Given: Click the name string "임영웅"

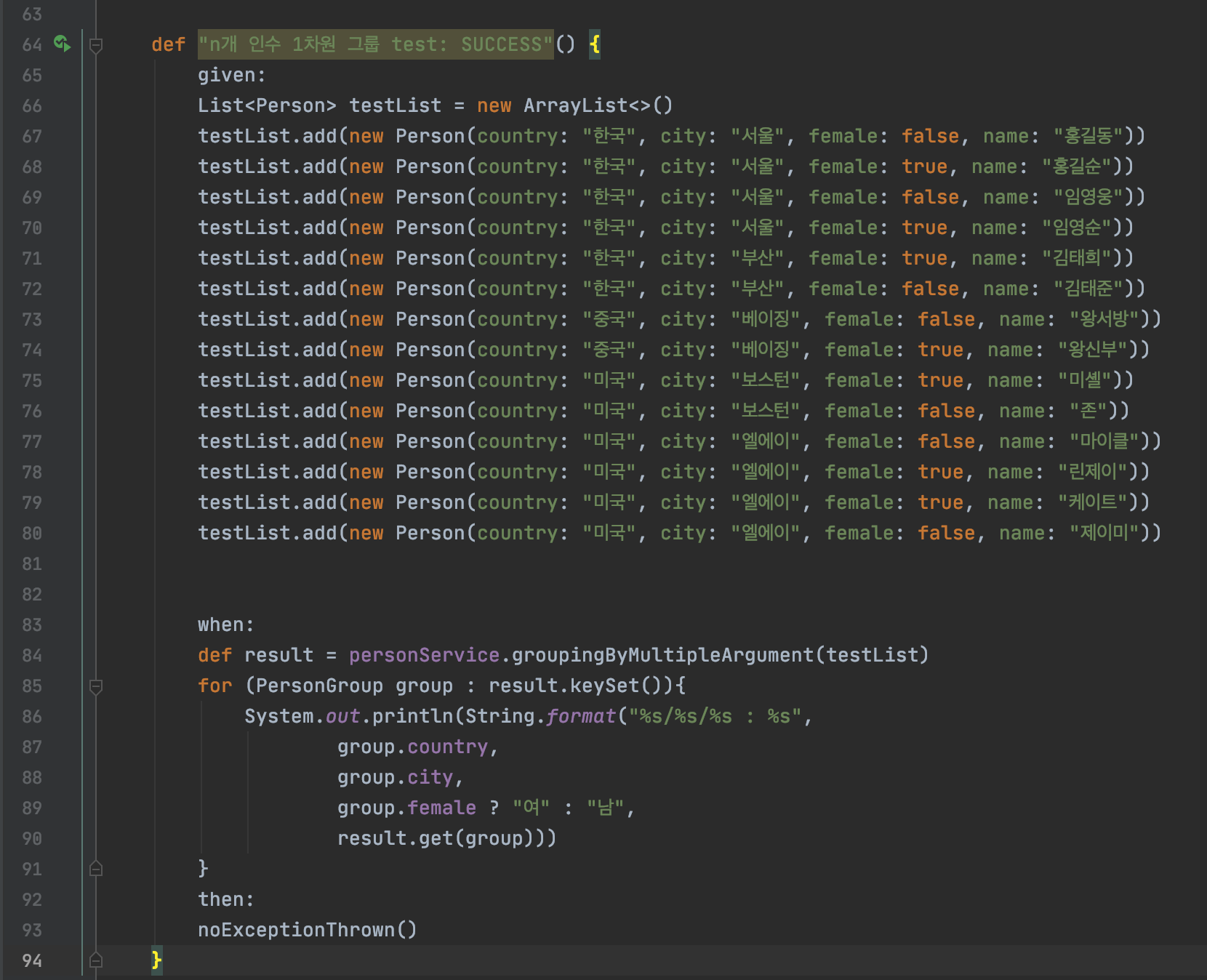Looking at the screenshot, I should point(1088,198).
